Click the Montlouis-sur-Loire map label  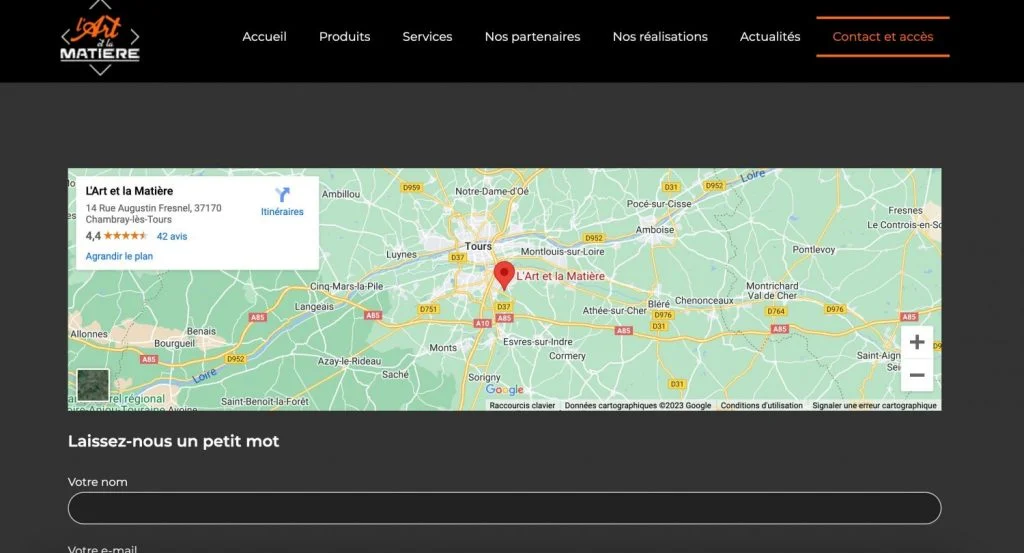coord(562,251)
